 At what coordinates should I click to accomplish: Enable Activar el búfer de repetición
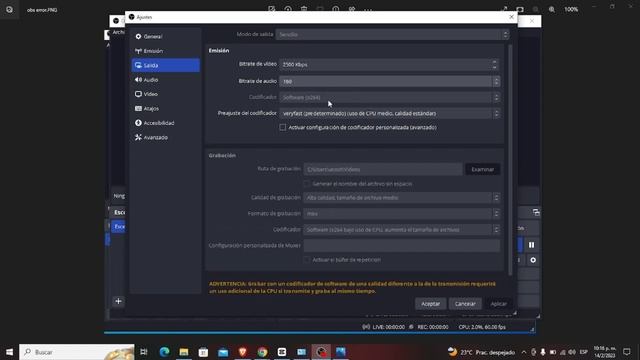307,260
